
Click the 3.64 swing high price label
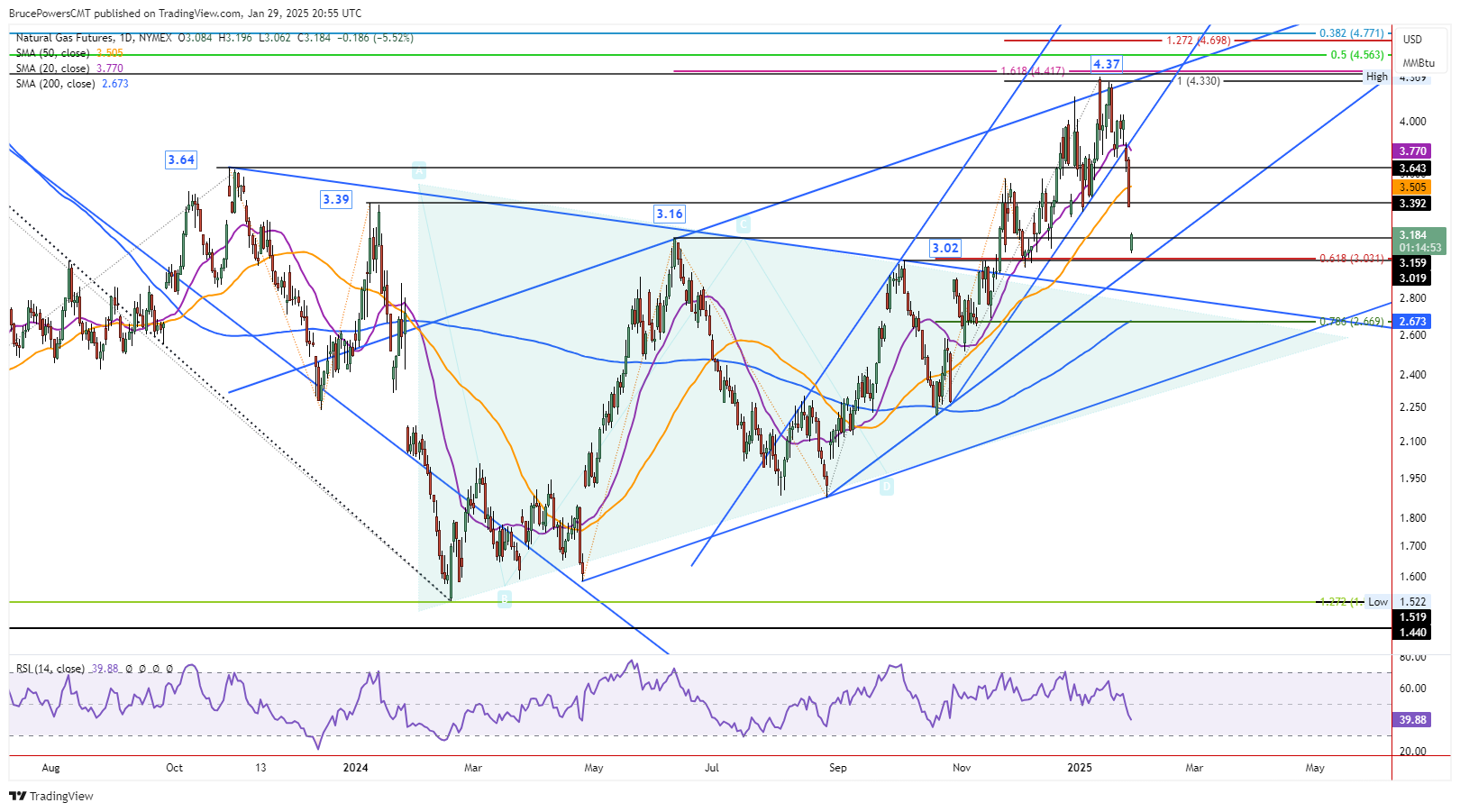click(181, 160)
